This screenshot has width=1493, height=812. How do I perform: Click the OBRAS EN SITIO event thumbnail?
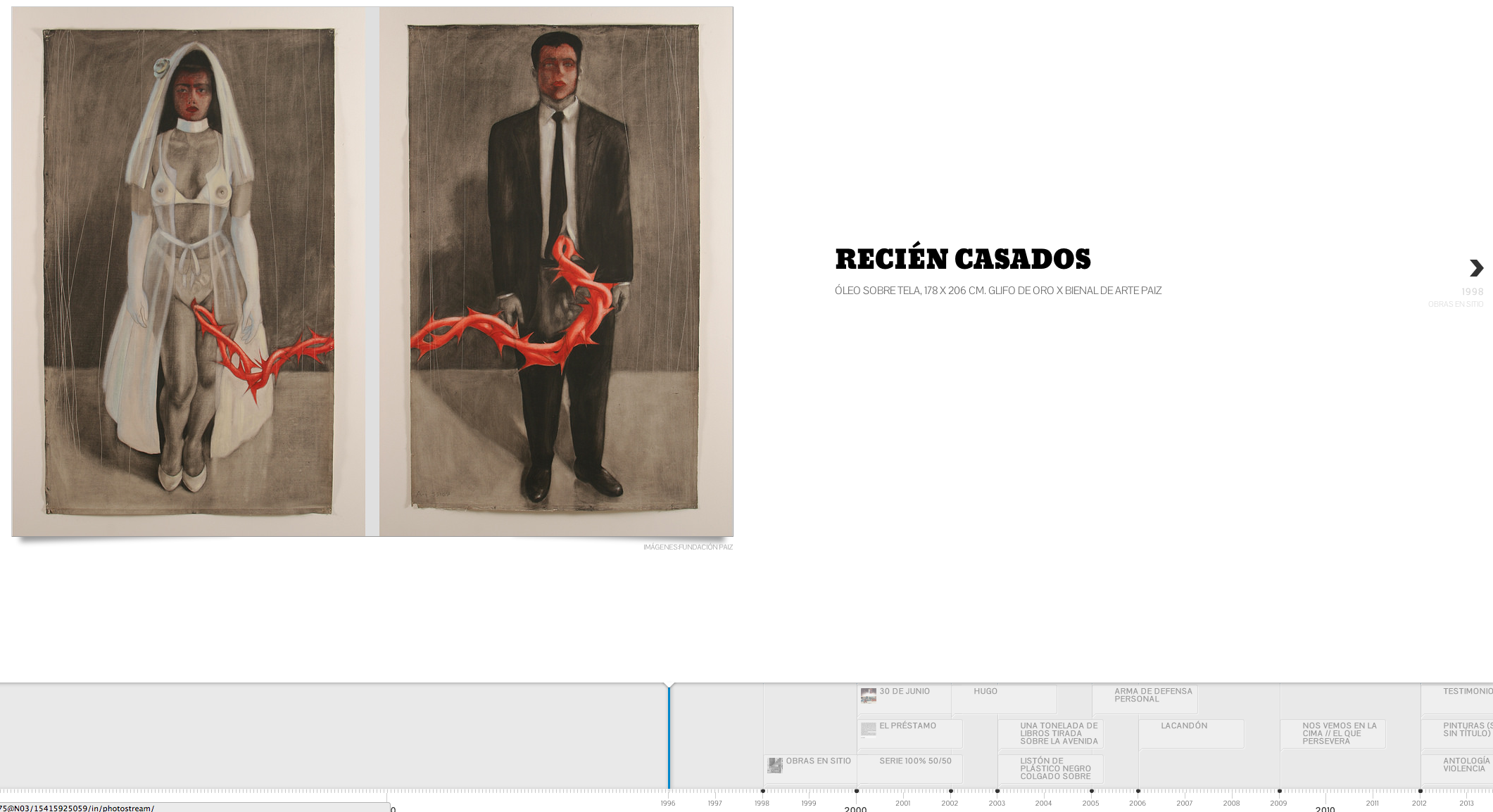[x=775, y=766]
